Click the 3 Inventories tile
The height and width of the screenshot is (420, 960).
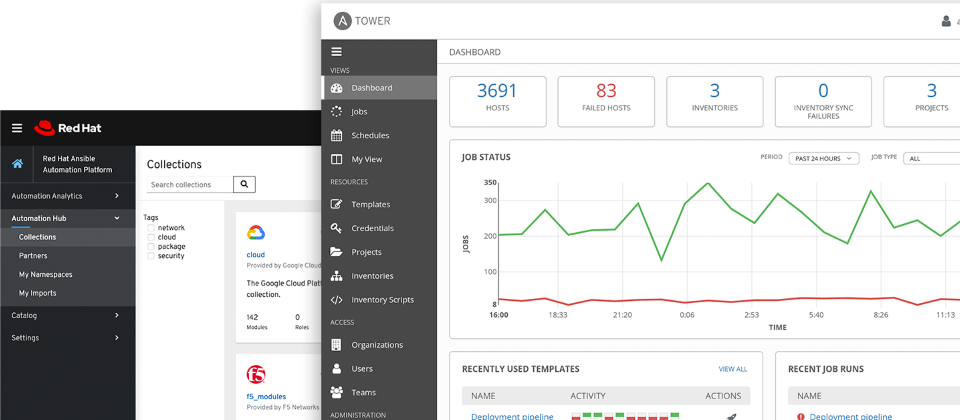[x=714, y=101]
